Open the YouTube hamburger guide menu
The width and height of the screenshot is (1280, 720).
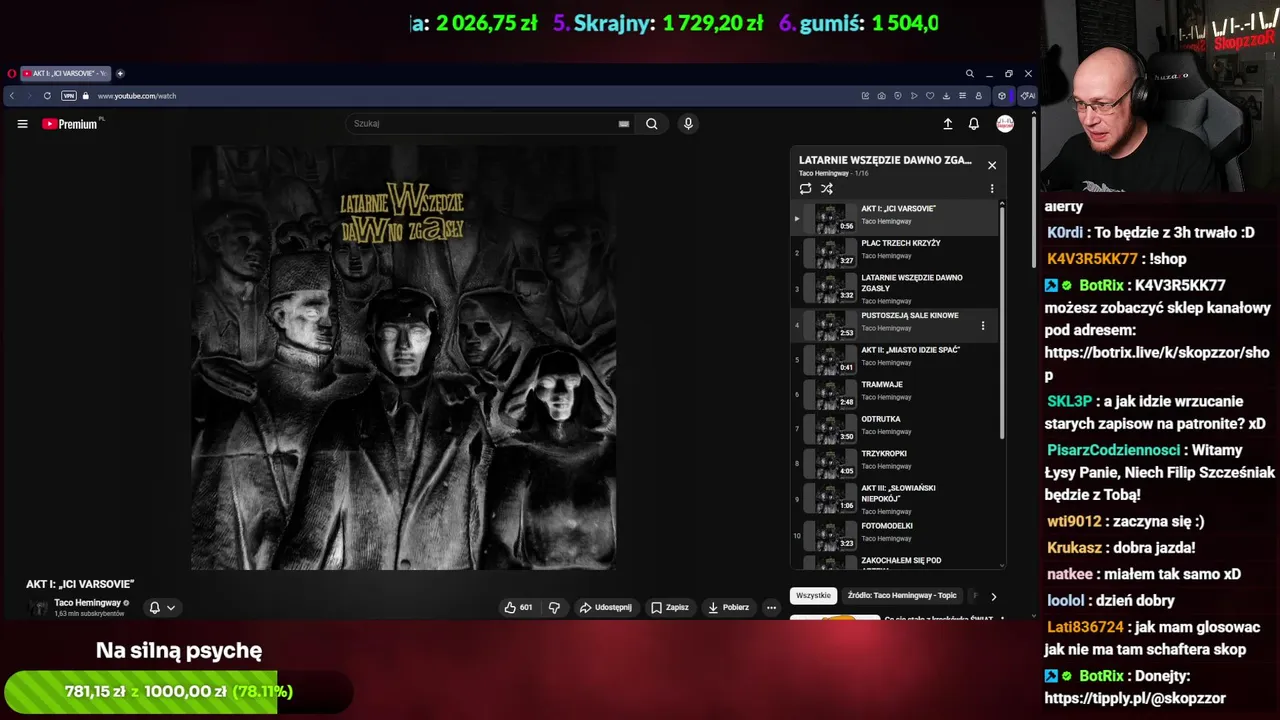(22, 124)
